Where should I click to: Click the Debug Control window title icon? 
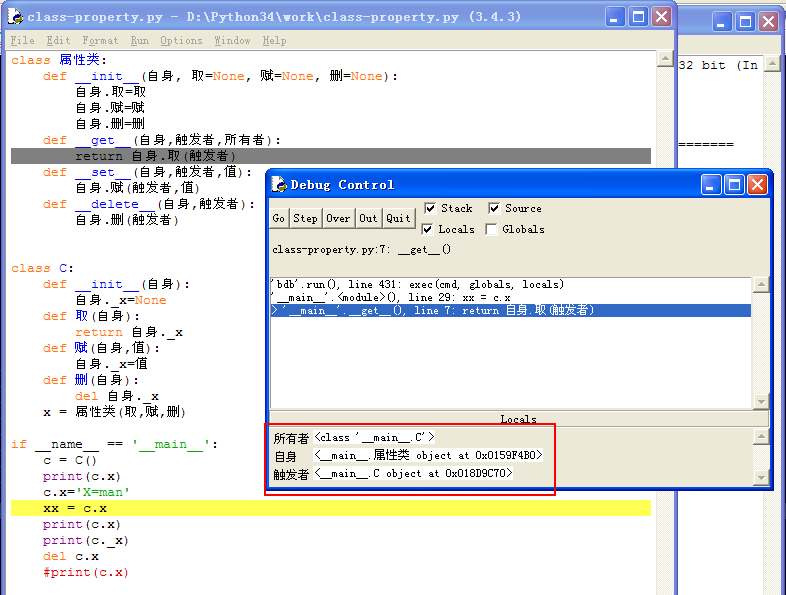[280, 185]
